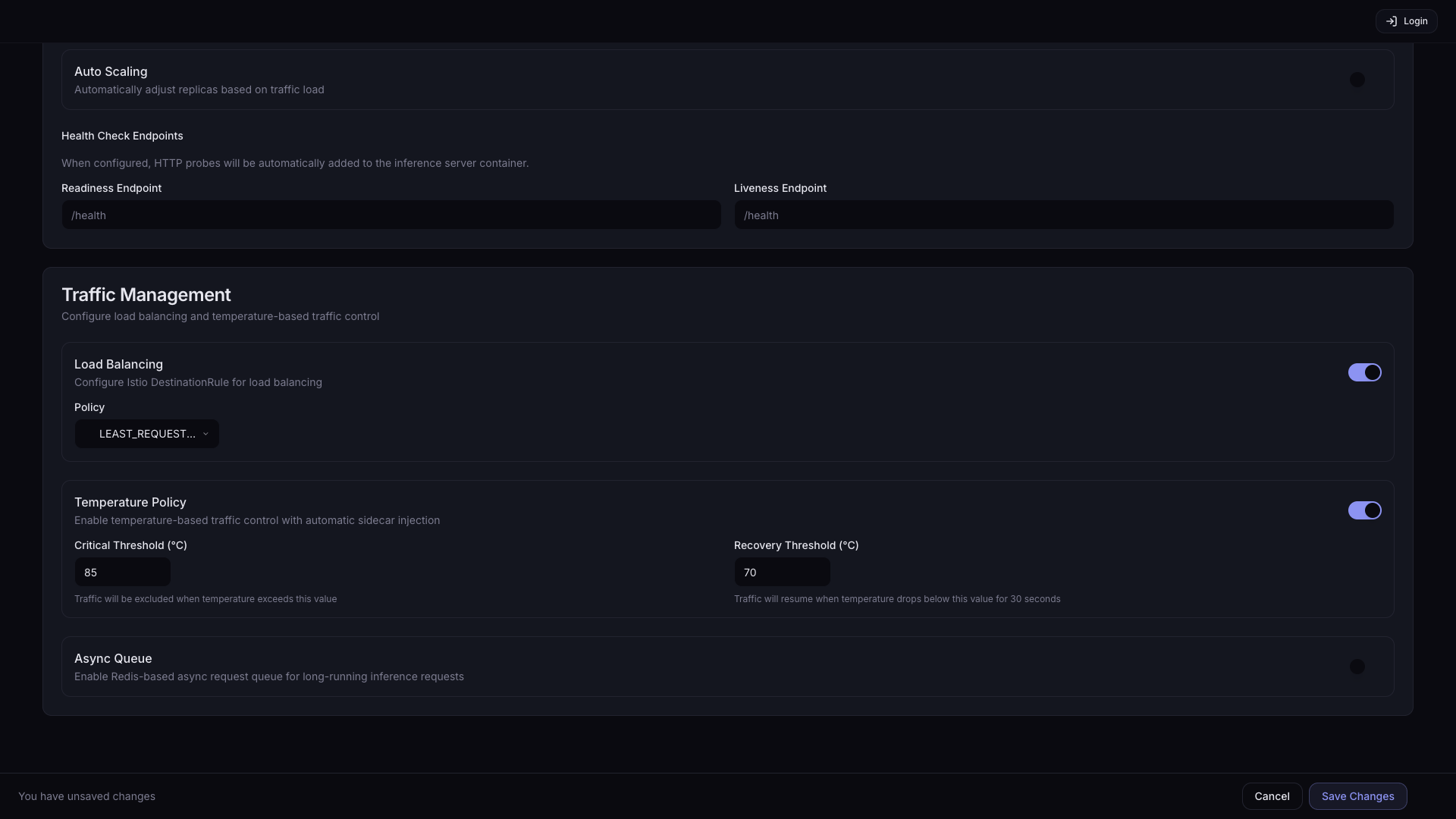Screen dimensions: 1456x819
Task: Click the Policy dropdown chevron icon
Action: 206,434
